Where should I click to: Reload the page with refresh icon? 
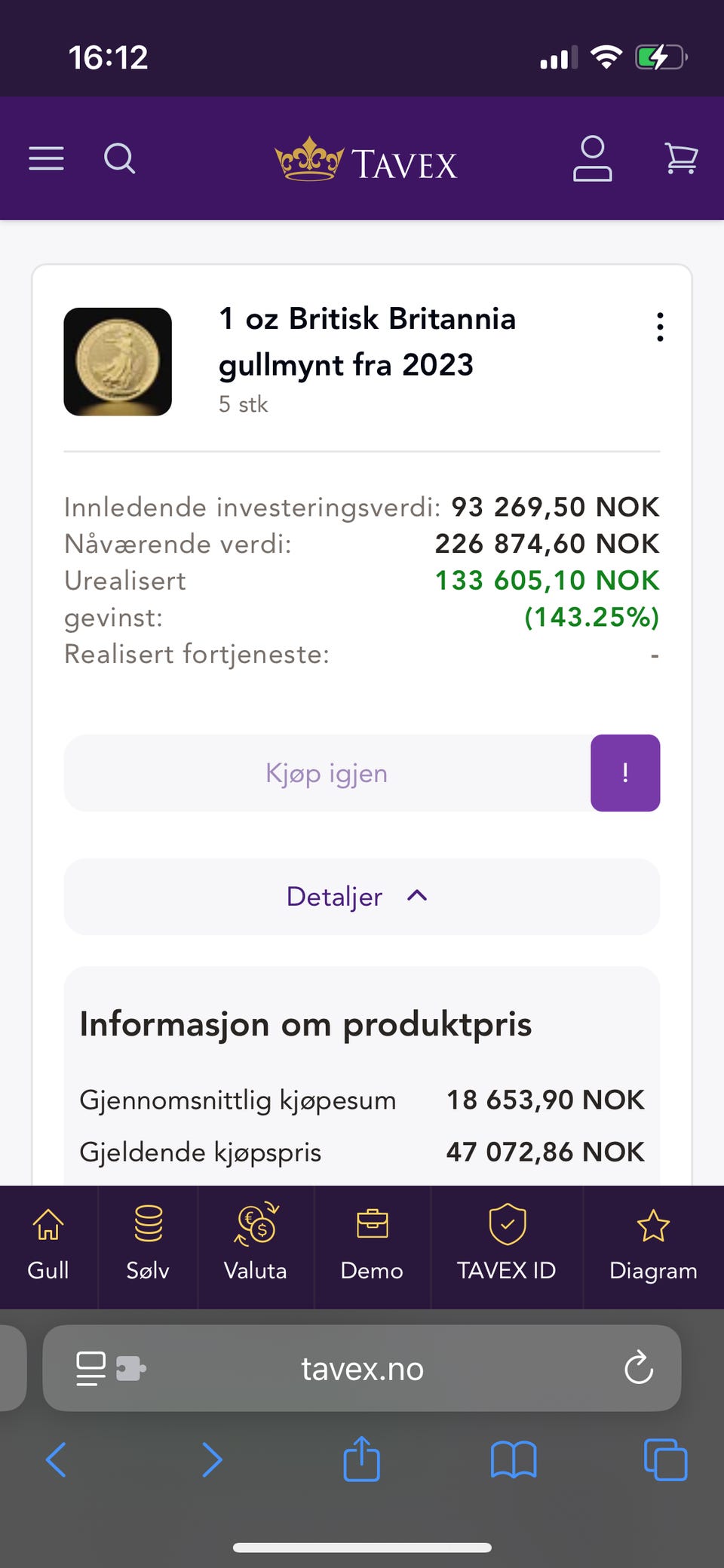[639, 1367]
